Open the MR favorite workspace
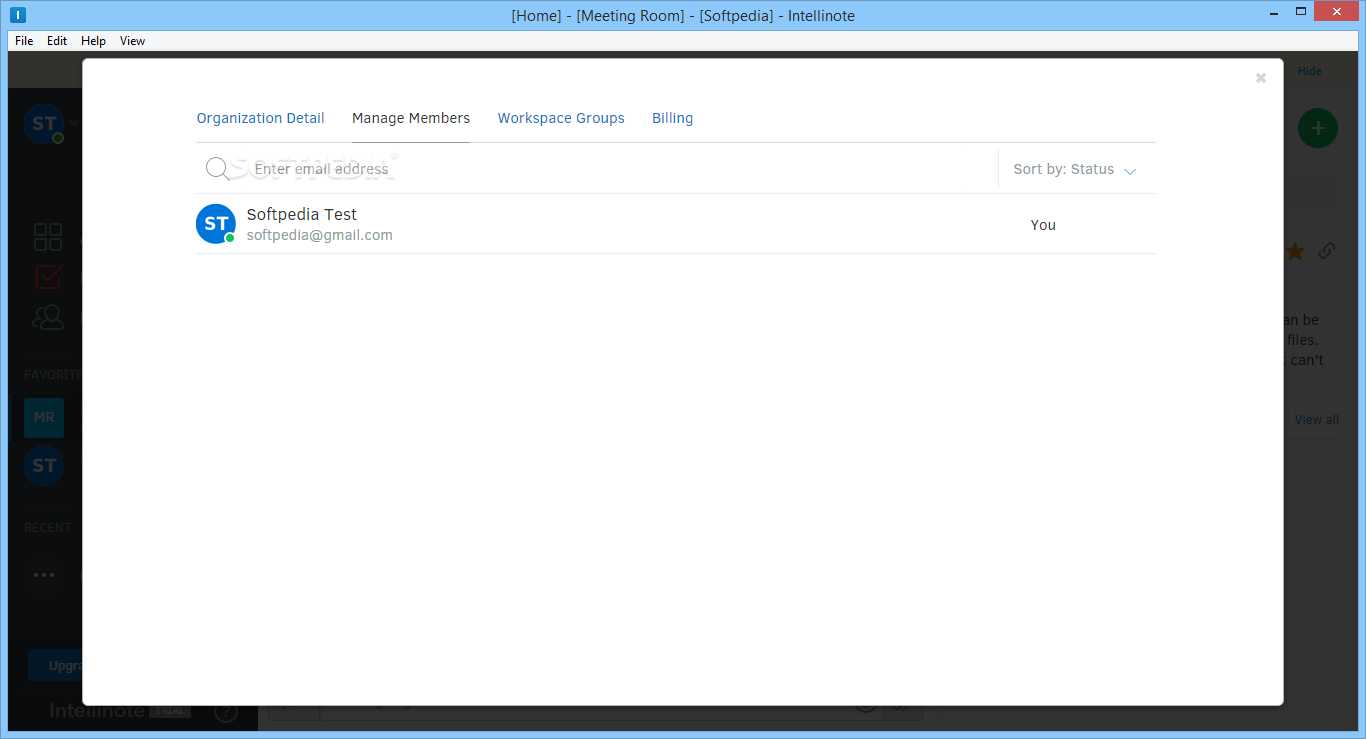 44,417
